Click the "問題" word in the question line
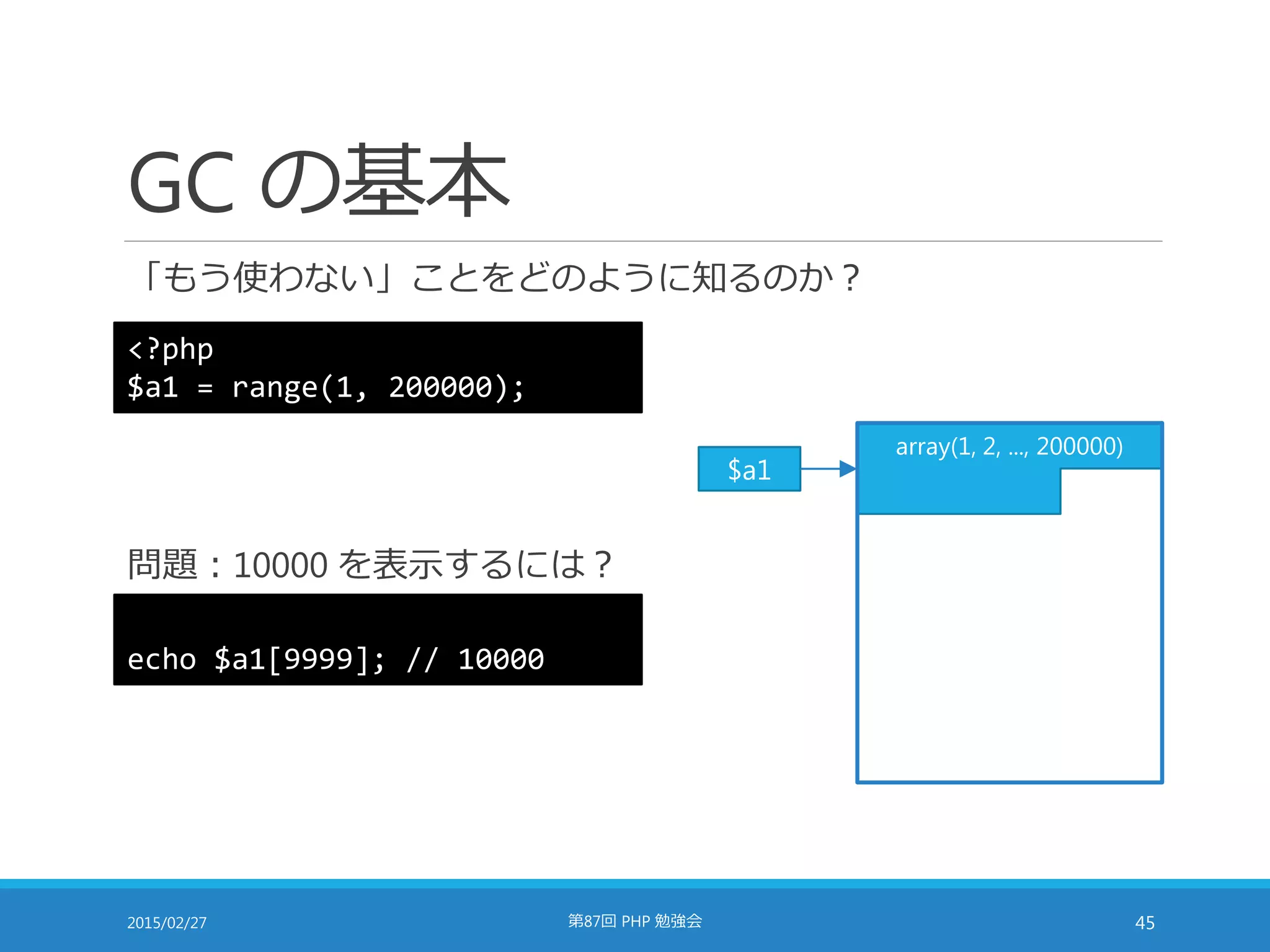The width and height of the screenshot is (1270, 952). click(x=162, y=565)
